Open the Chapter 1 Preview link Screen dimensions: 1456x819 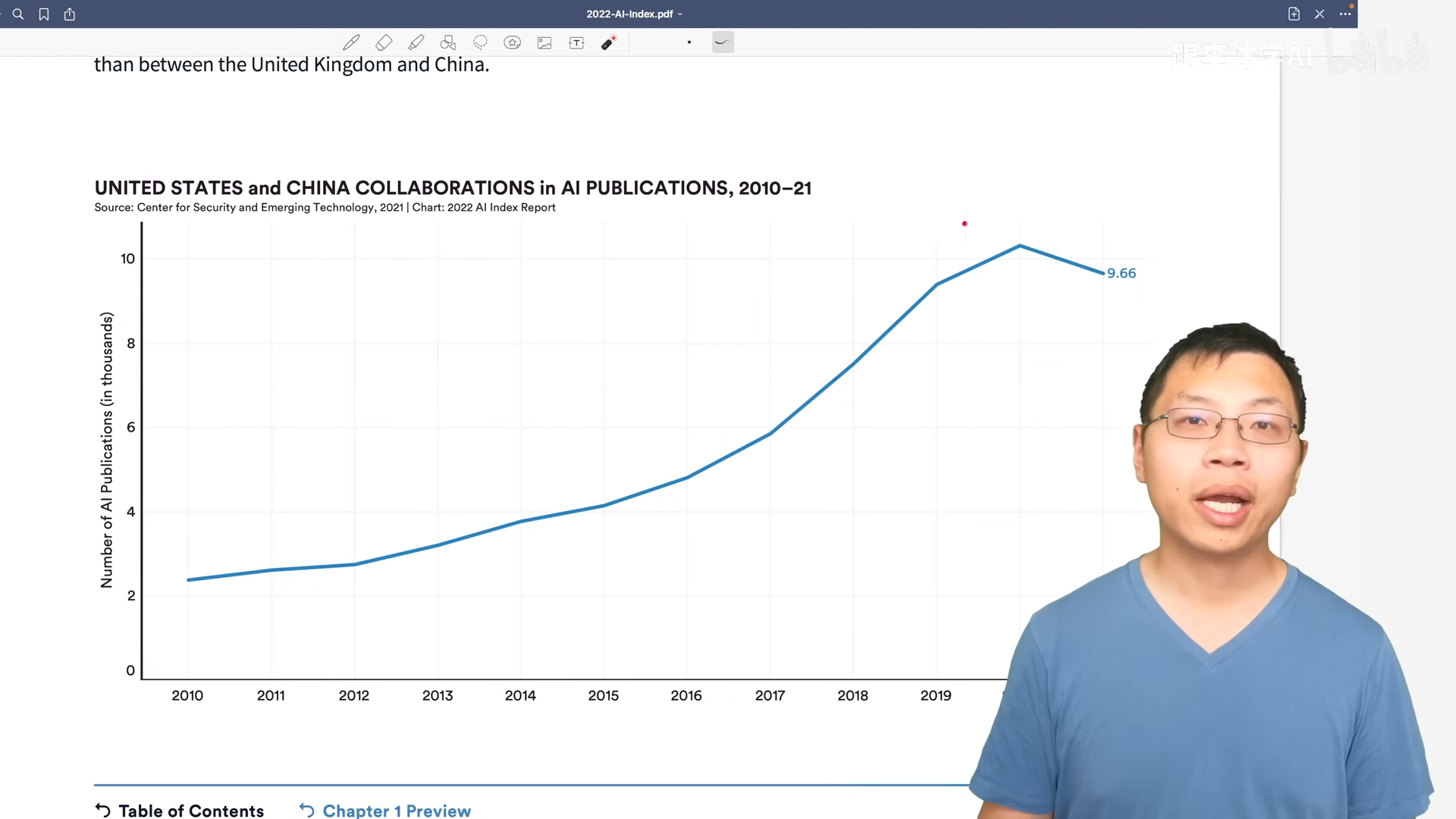tap(385, 810)
